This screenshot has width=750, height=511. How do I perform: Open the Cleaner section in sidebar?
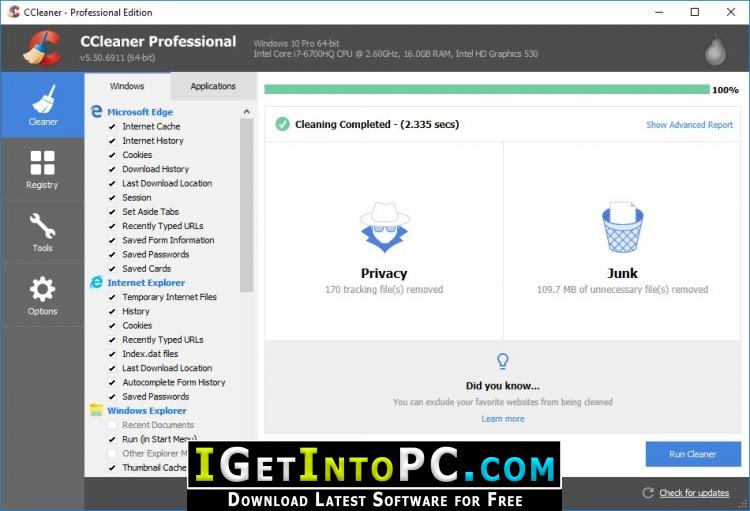pyautogui.click(x=43, y=105)
